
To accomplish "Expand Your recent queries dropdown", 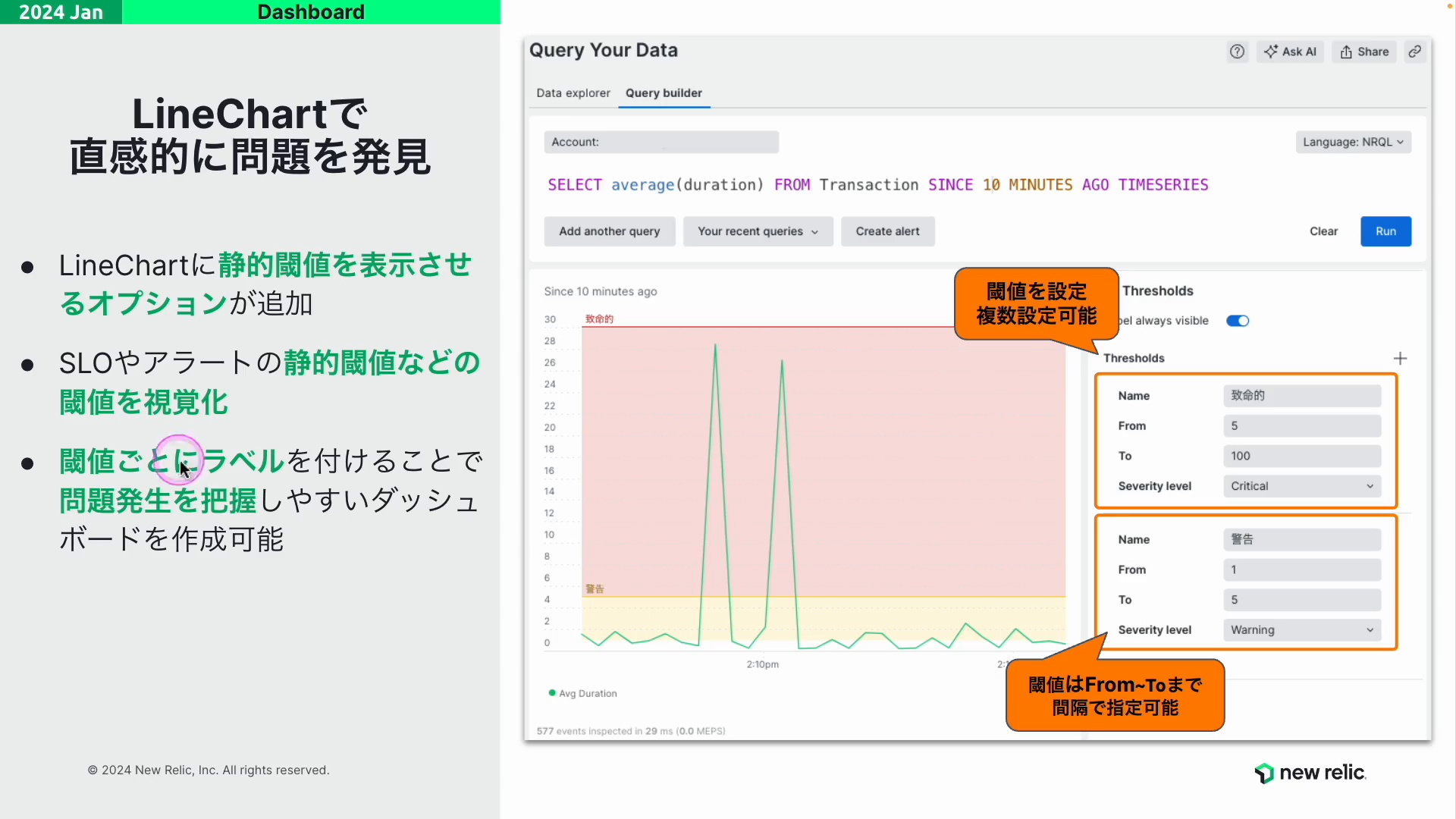I will pyautogui.click(x=758, y=231).
